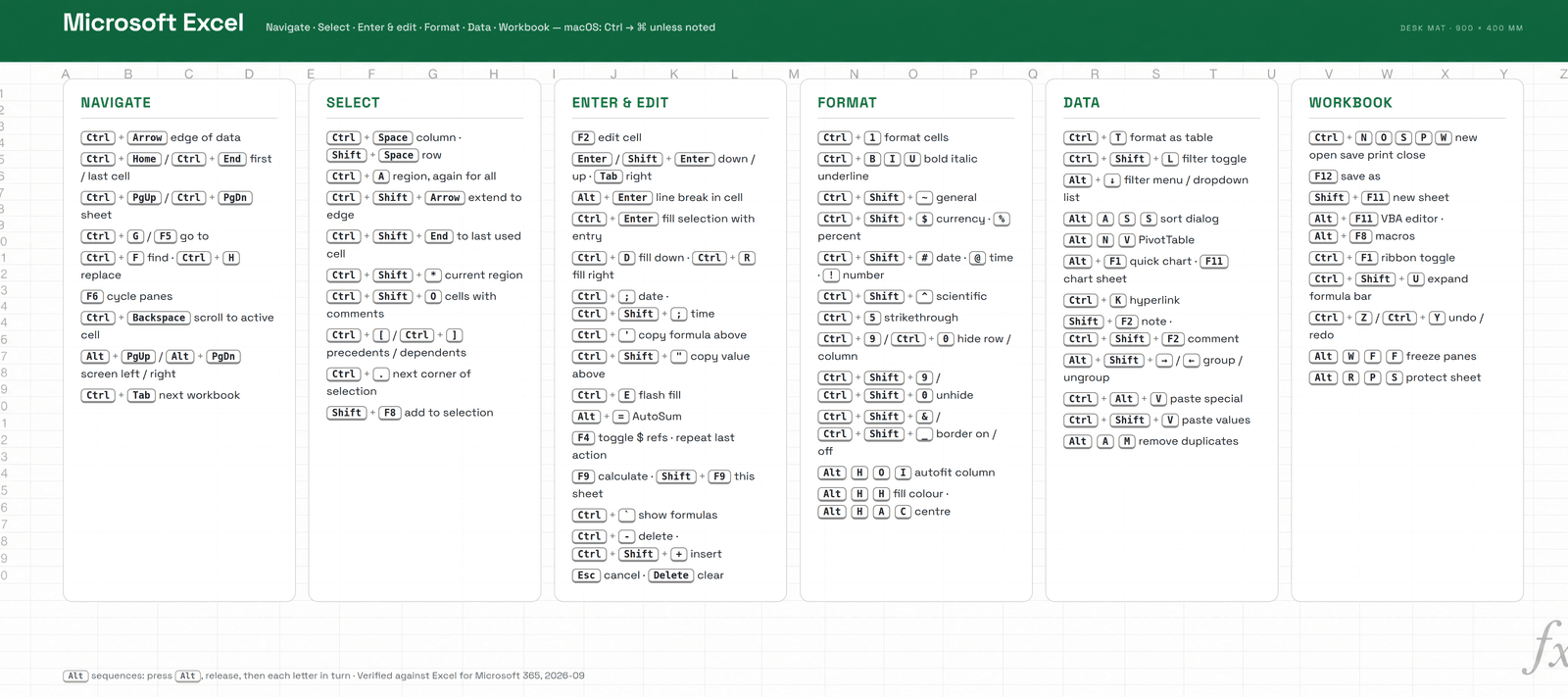Click the 'fill selection with' text
The height and width of the screenshot is (697, 1568).
tap(709, 220)
